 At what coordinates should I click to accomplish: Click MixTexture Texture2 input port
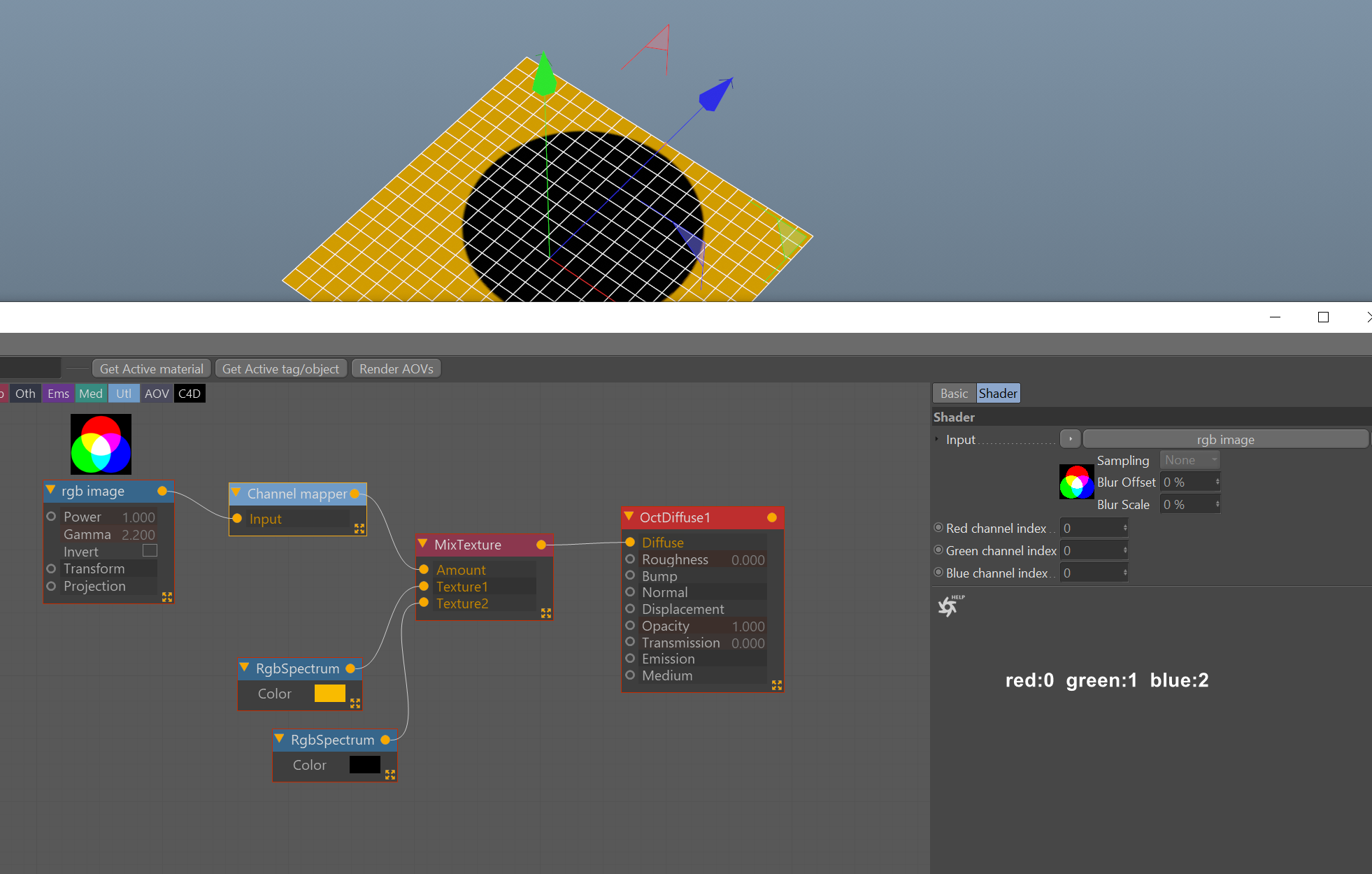point(424,603)
